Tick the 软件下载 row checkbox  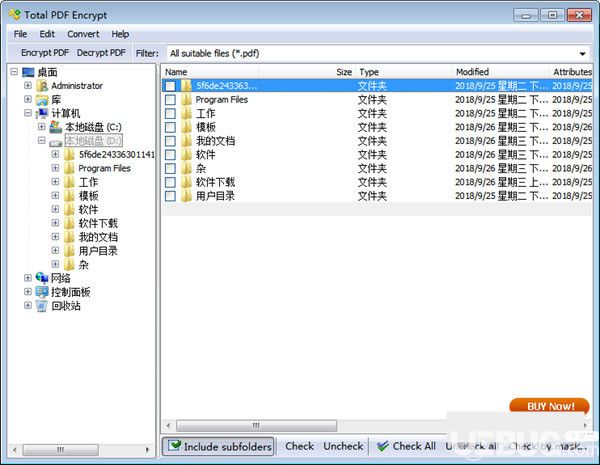(170, 182)
